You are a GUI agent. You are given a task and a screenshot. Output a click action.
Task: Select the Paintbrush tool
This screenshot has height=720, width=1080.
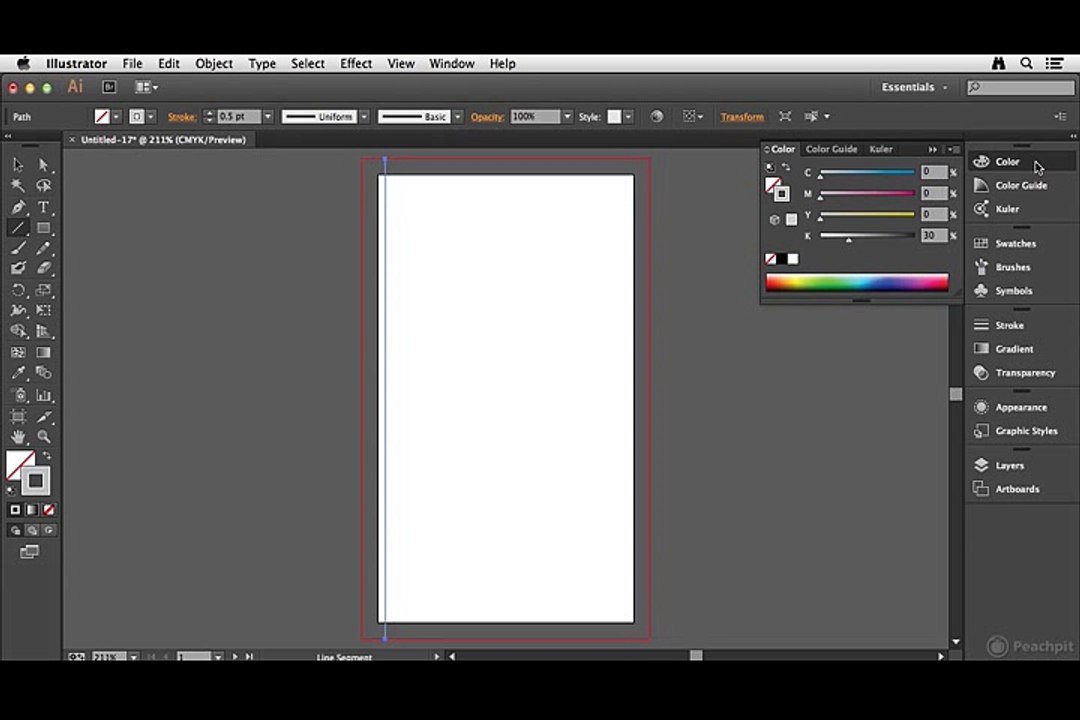18,248
